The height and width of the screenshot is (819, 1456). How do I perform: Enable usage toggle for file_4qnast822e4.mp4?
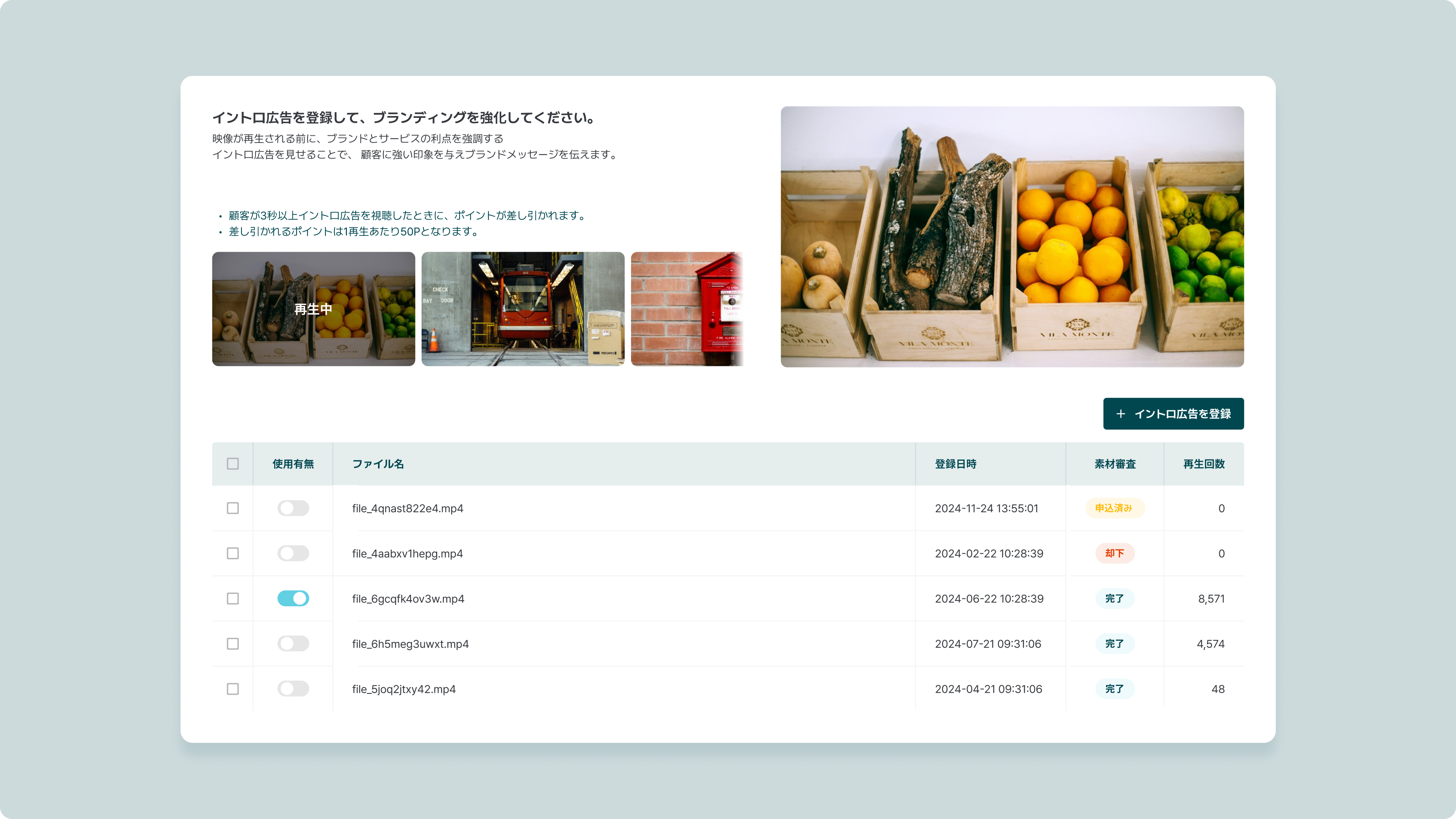(x=293, y=508)
